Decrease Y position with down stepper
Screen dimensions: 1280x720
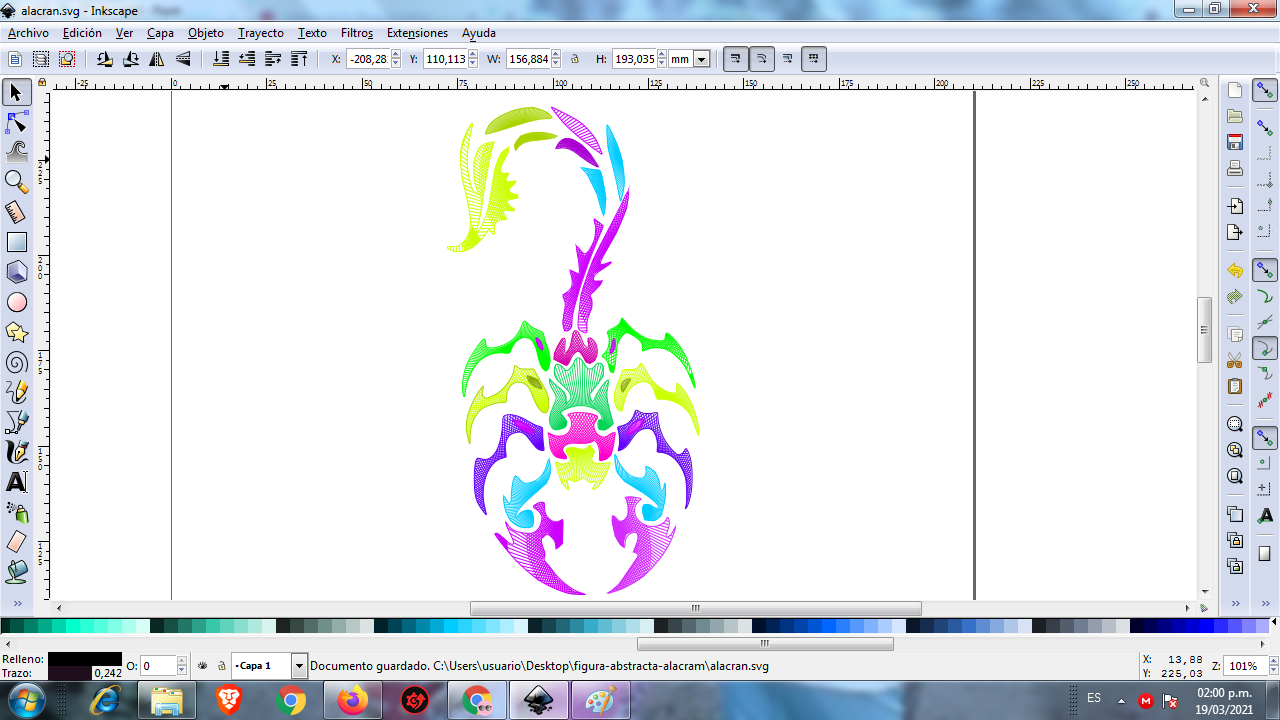pyautogui.click(x=473, y=64)
